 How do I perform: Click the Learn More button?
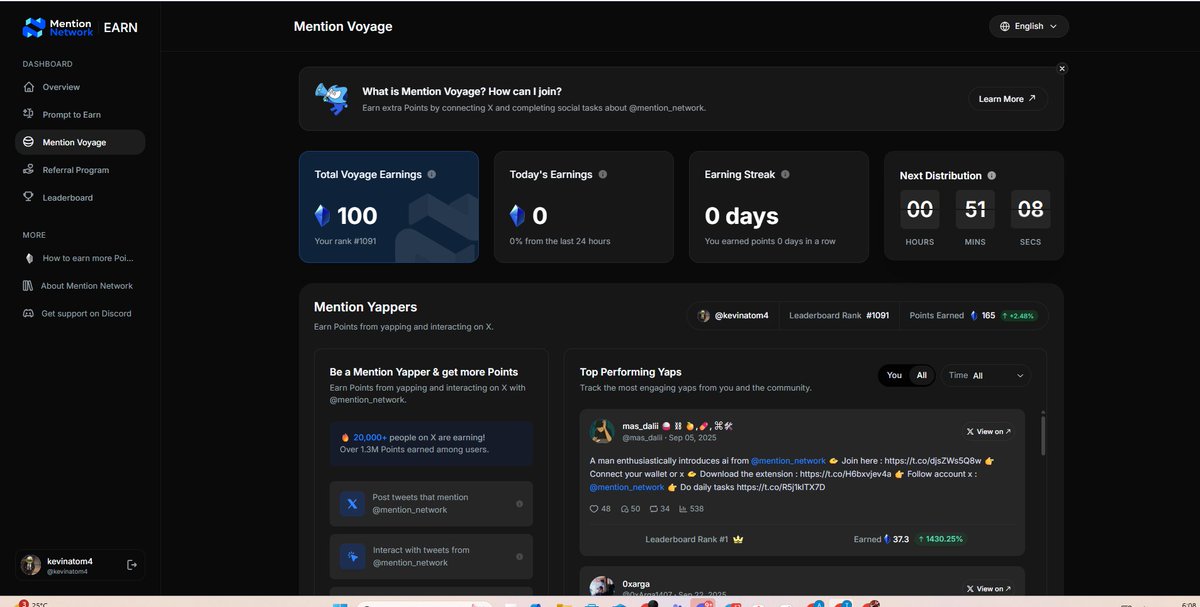(x=1008, y=99)
